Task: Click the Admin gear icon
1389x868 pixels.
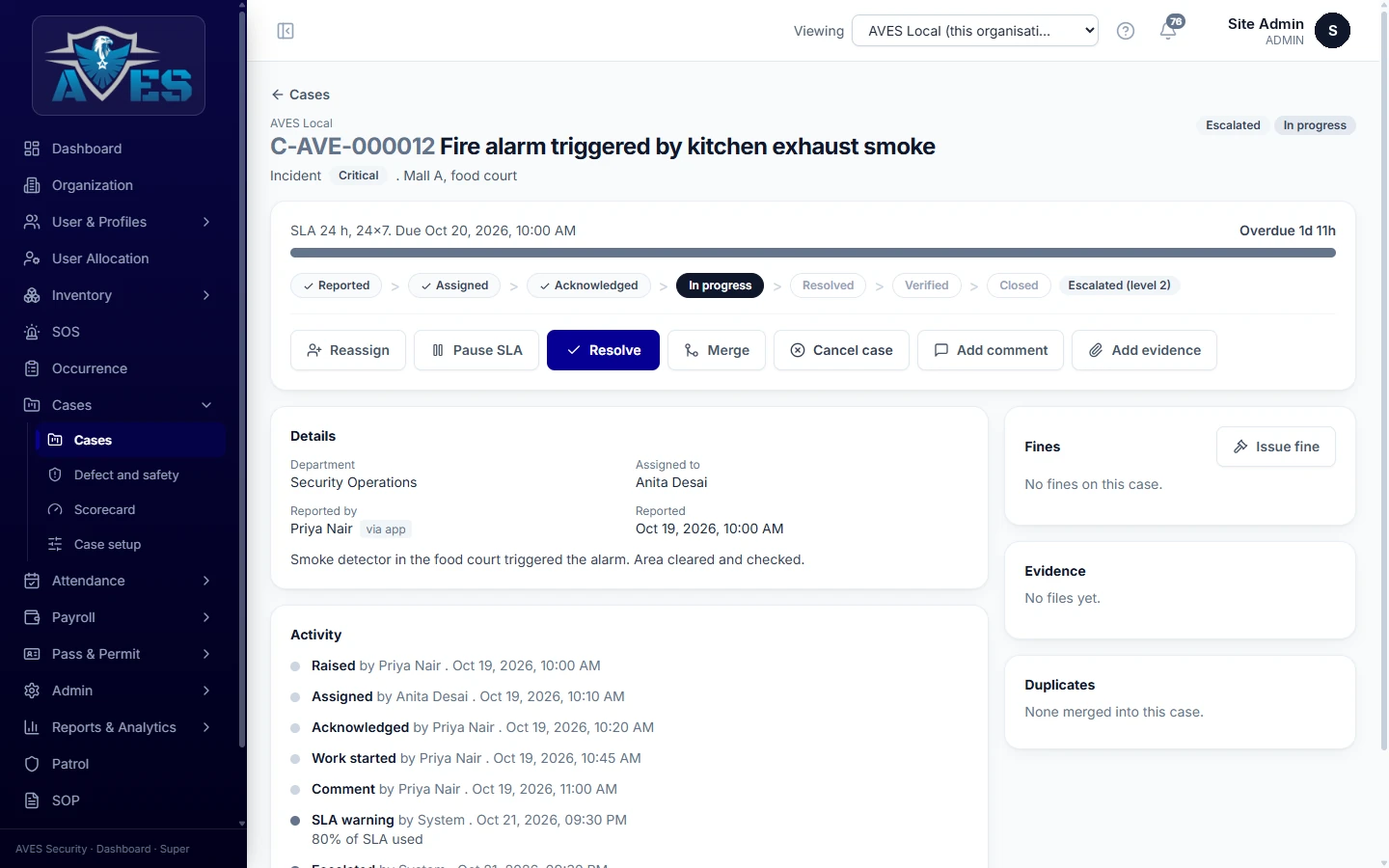Action: [x=32, y=691]
